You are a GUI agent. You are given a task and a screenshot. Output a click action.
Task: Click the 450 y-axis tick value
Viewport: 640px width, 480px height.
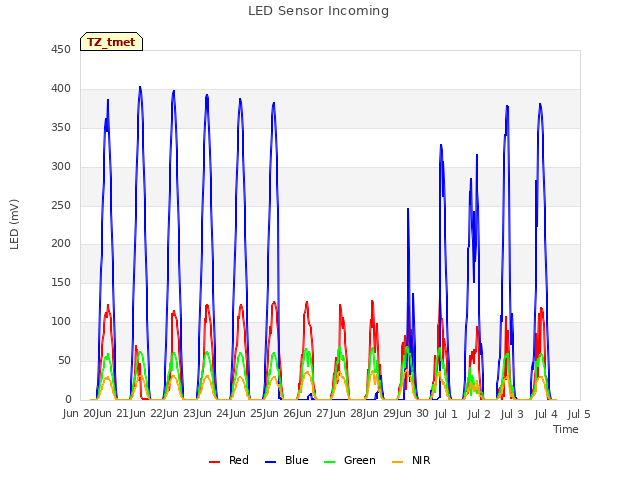tap(61, 50)
